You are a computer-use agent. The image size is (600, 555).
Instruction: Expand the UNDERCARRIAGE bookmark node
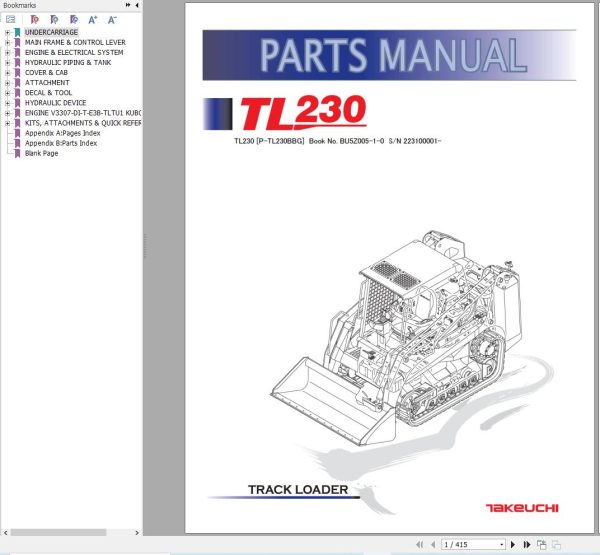[7, 33]
